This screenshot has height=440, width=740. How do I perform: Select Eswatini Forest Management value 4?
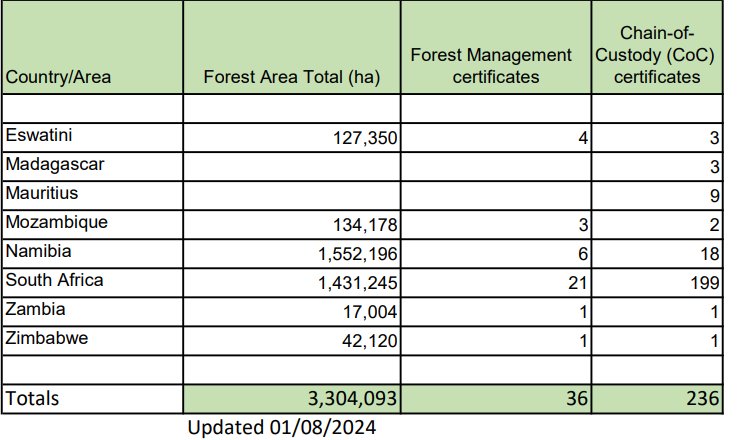coord(583,138)
